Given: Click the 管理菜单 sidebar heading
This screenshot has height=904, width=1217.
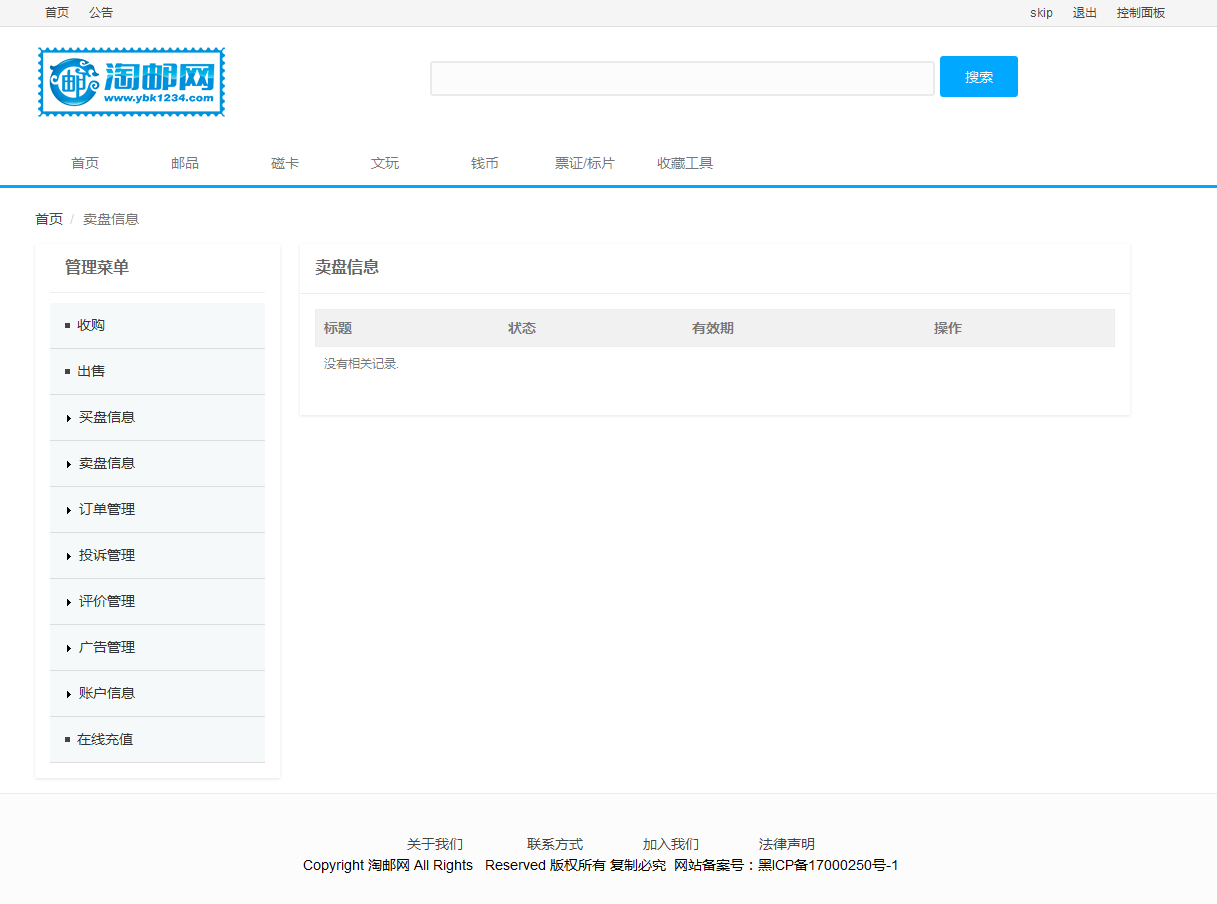Looking at the screenshot, I should pyautogui.click(x=97, y=267).
